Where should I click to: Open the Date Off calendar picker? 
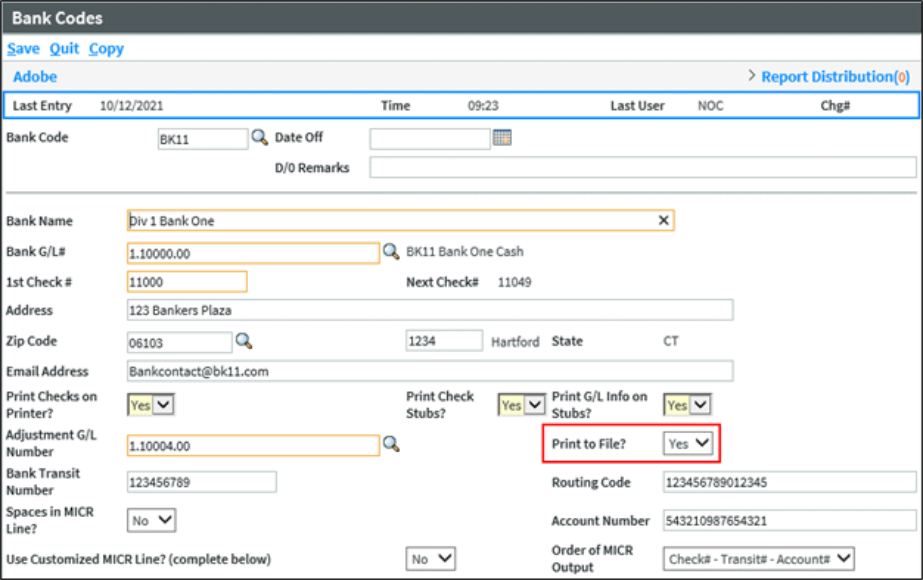pyautogui.click(x=502, y=138)
